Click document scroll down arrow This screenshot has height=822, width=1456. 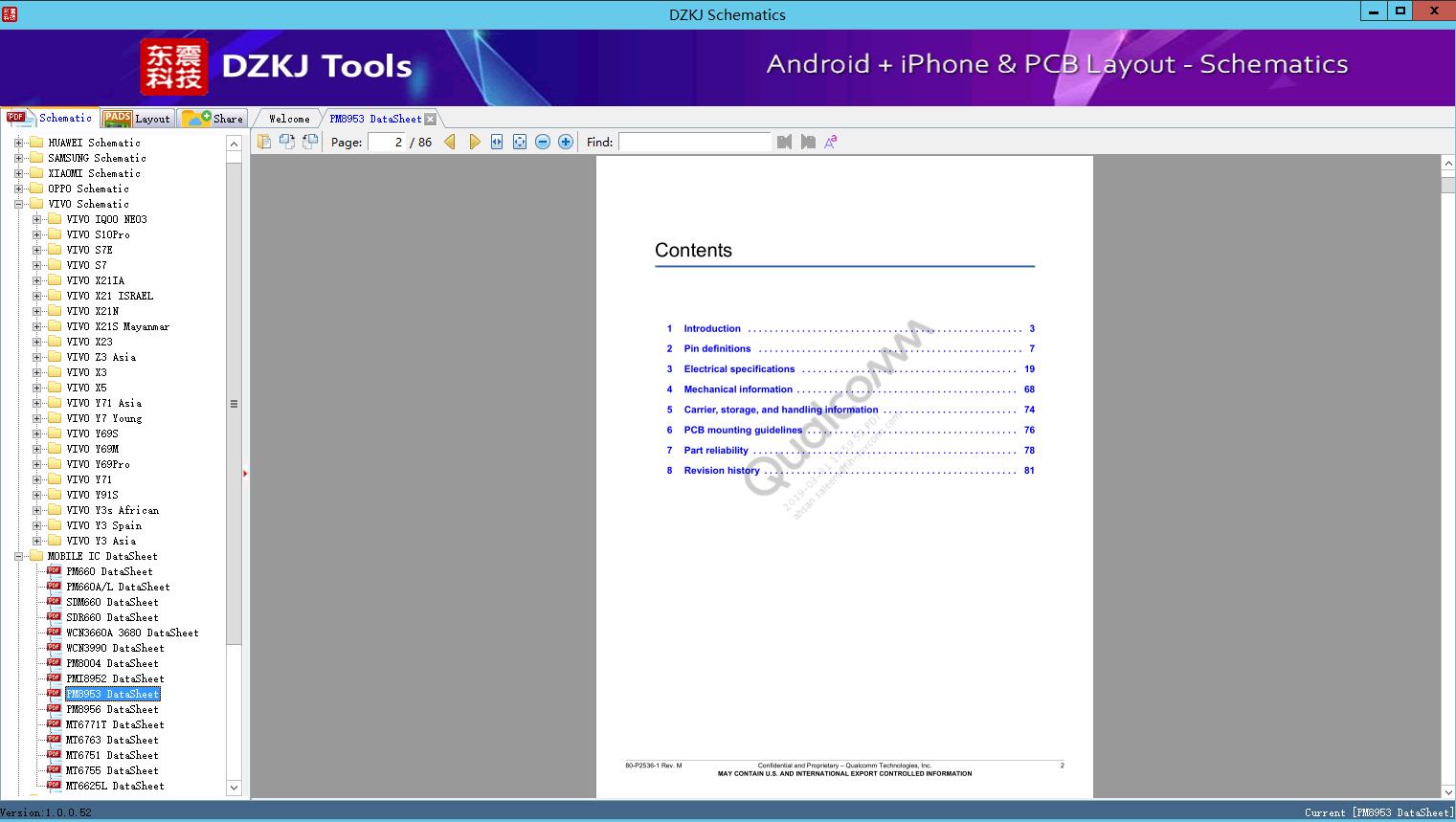(1448, 791)
